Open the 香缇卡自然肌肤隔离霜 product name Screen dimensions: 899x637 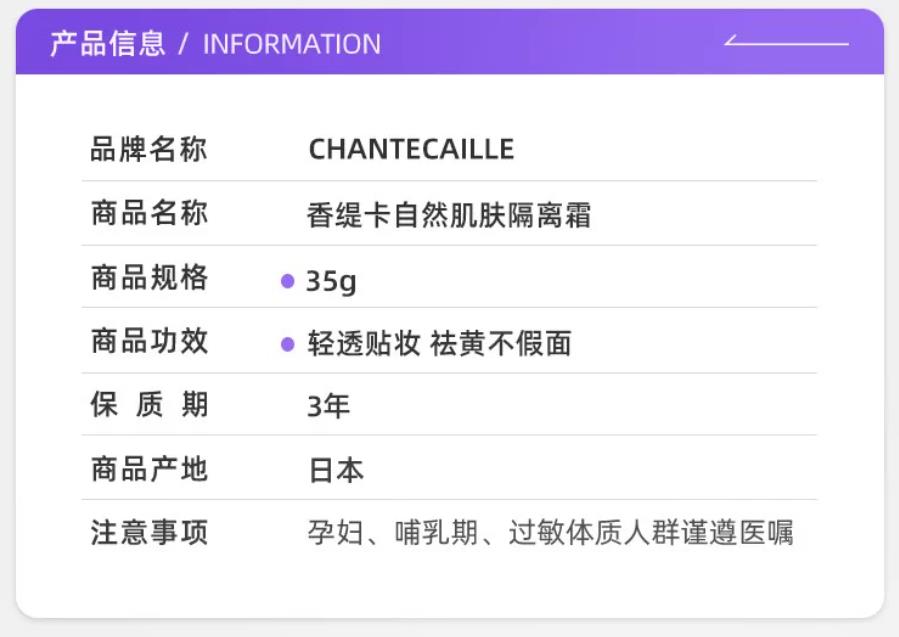pyautogui.click(x=449, y=215)
